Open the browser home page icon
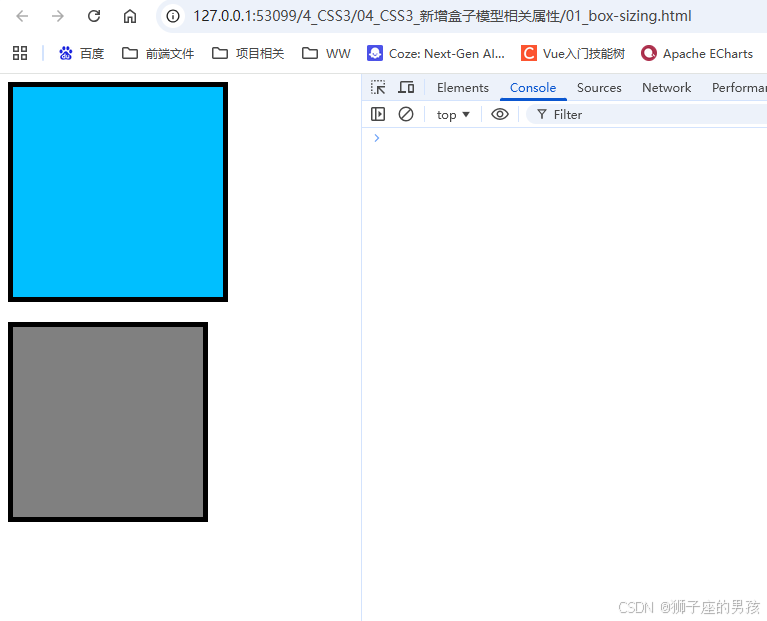 [x=130, y=16]
